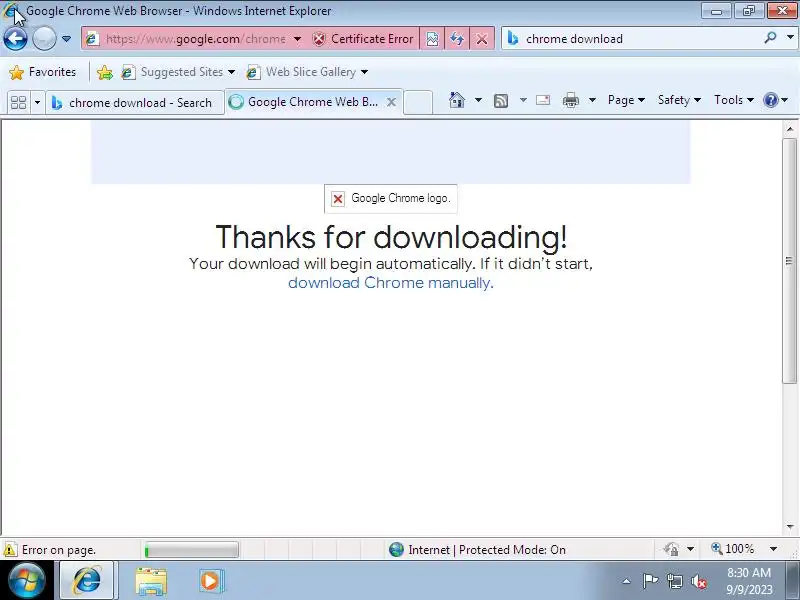Click the Help question mark icon
The width and height of the screenshot is (800, 600).
click(770, 100)
